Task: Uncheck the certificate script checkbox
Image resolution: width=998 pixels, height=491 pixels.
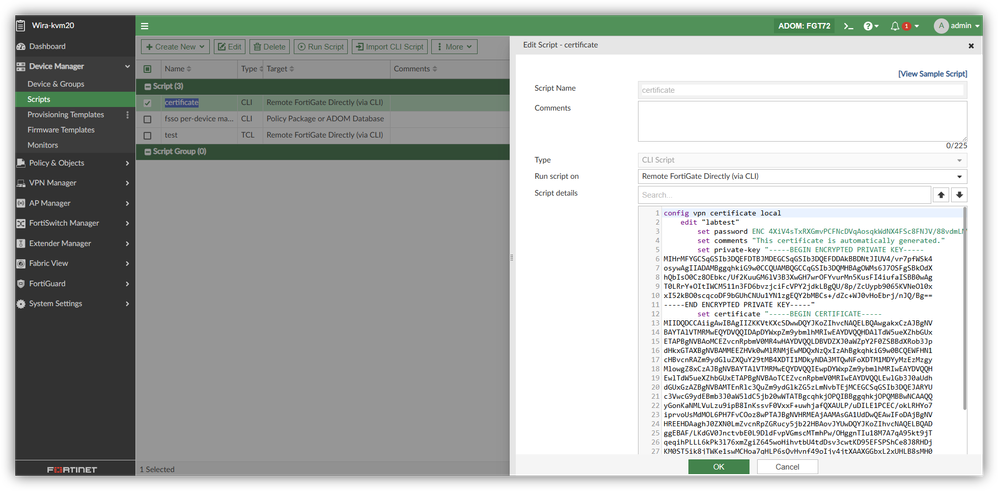Action: point(148,102)
